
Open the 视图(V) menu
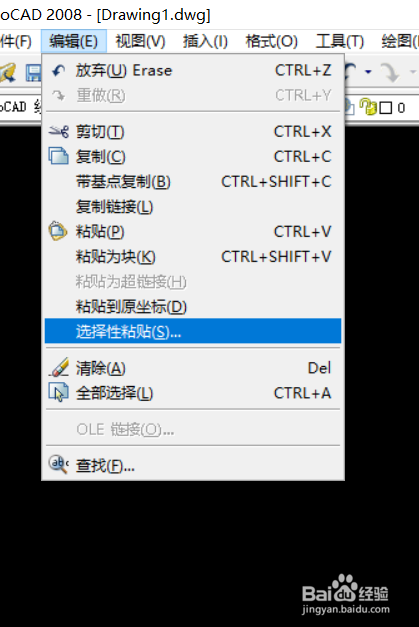140,41
